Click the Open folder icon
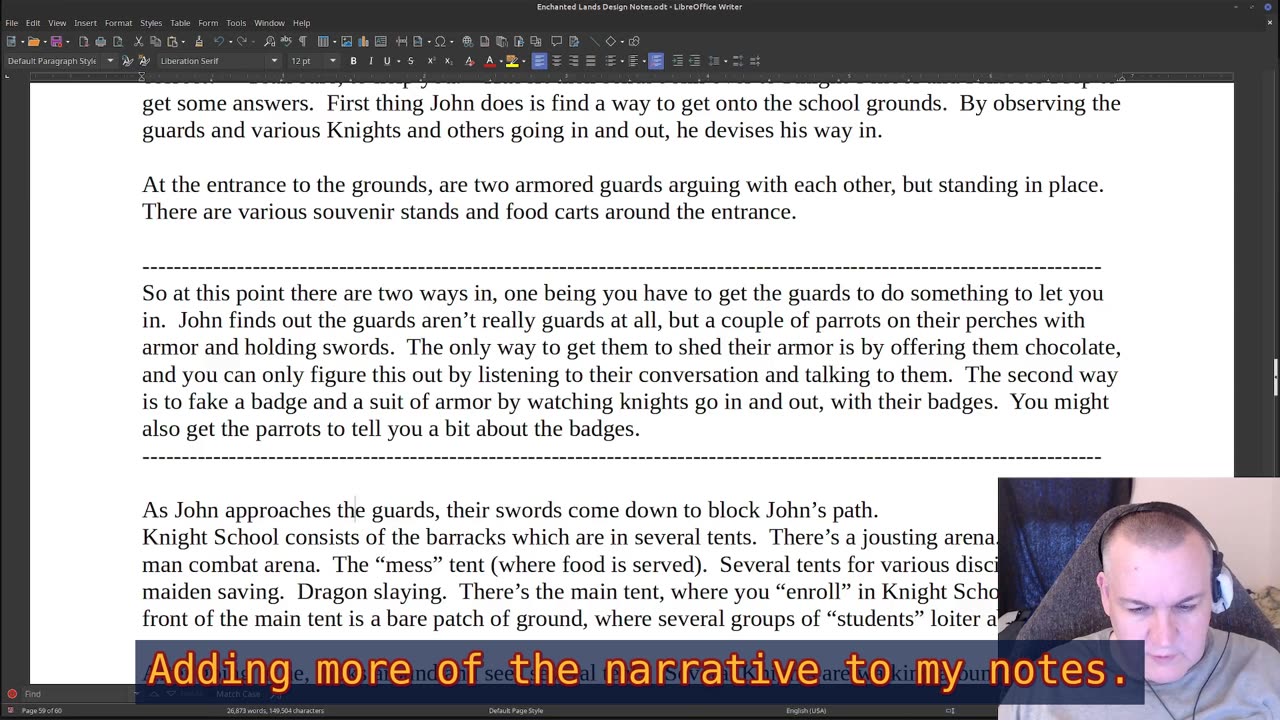This screenshot has width=1280, height=720. coord(33,41)
